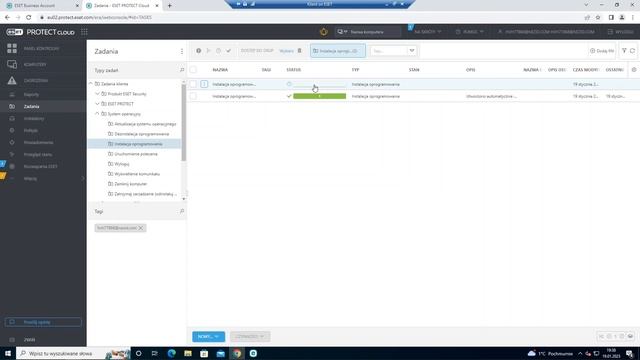
Task: Click the WYLOGUJ logout button
Action: tap(620, 32)
